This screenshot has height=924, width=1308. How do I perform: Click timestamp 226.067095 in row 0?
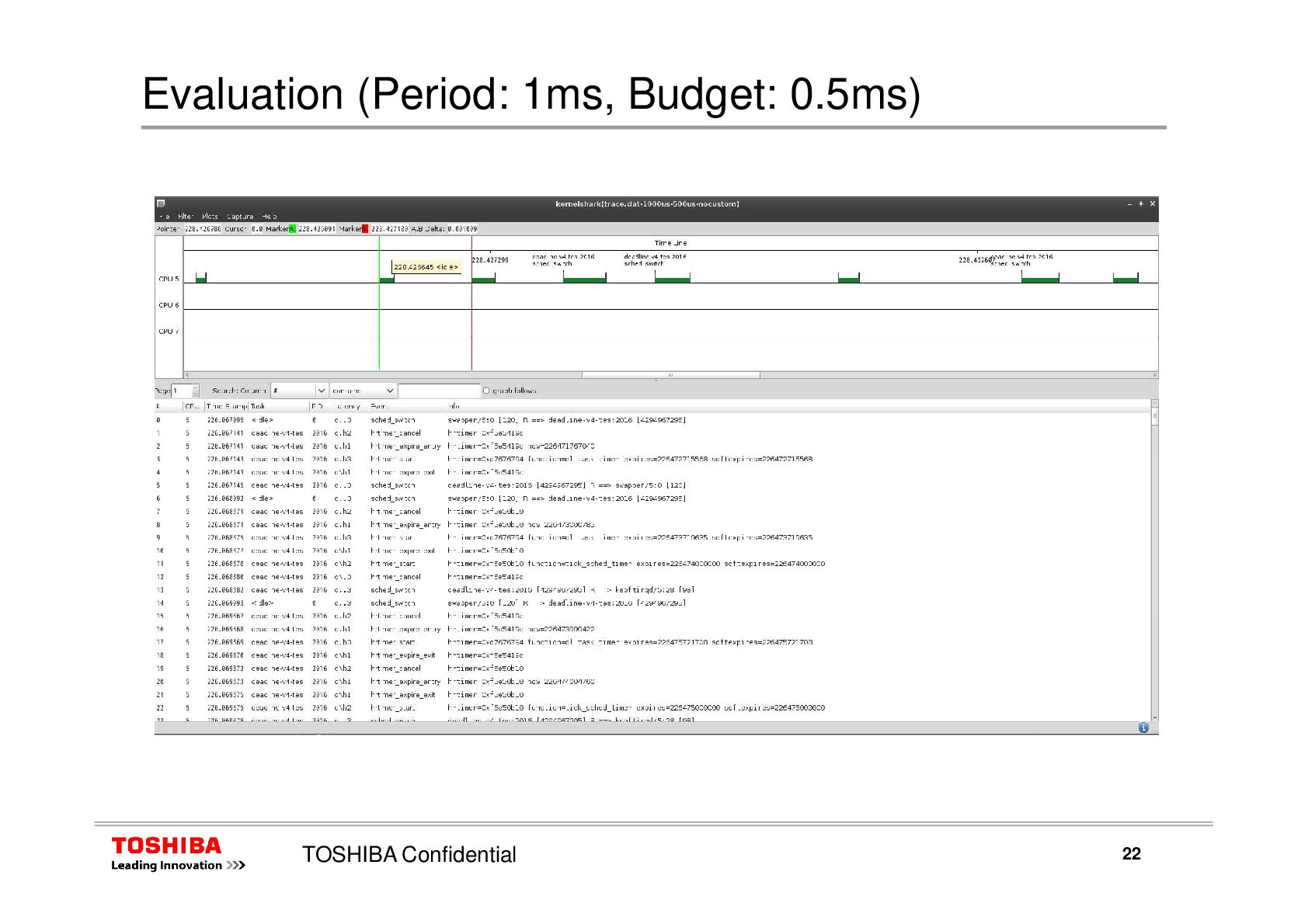(x=225, y=420)
